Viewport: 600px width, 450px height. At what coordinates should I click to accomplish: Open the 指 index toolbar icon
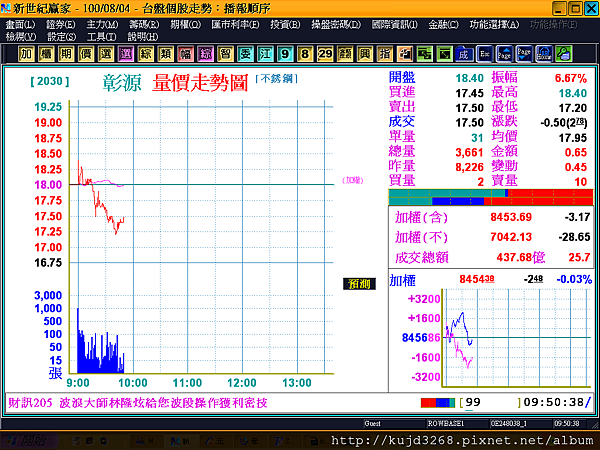pyautogui.click(x=385, y=54)
